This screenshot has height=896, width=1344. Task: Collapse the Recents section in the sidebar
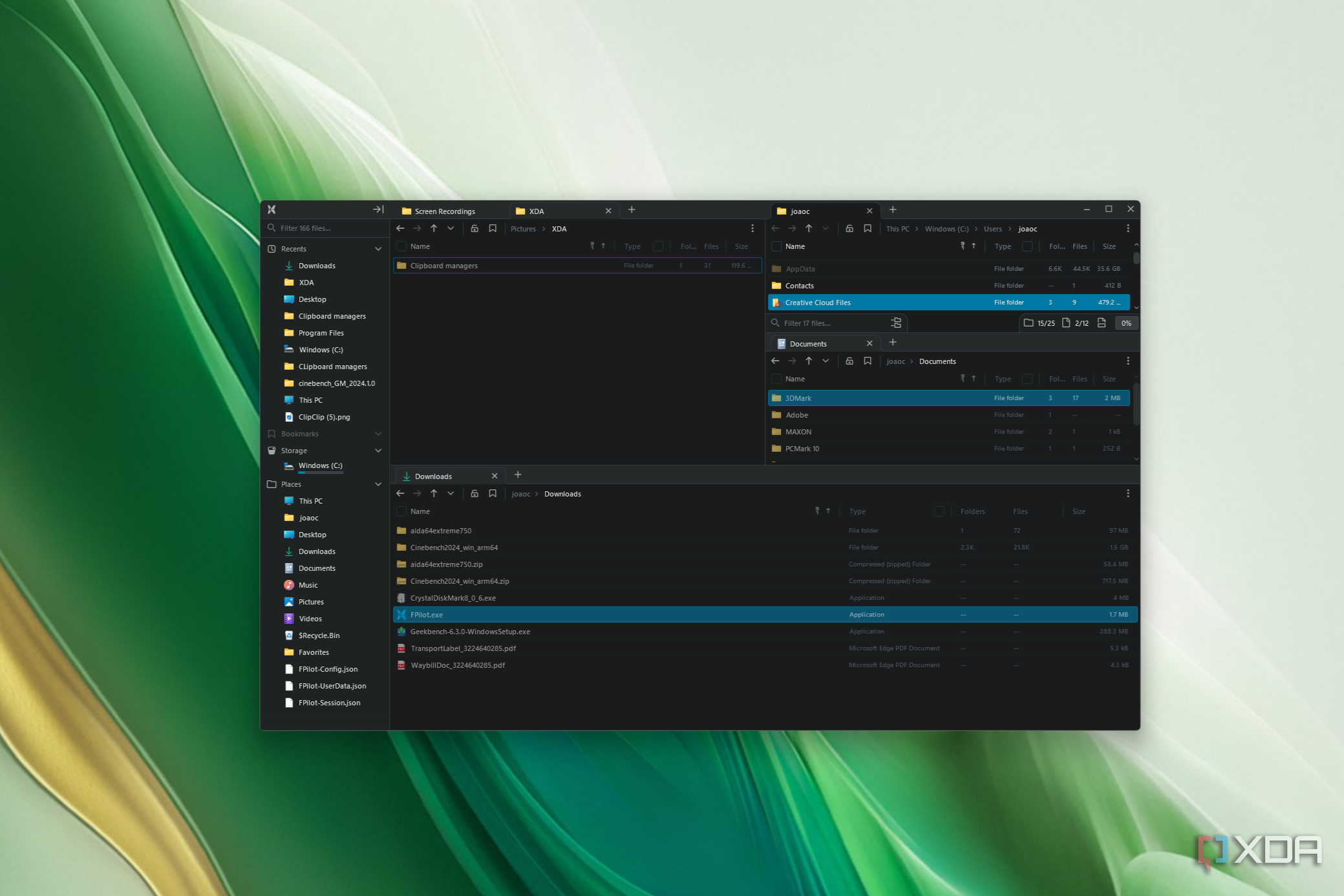(378, 249)
